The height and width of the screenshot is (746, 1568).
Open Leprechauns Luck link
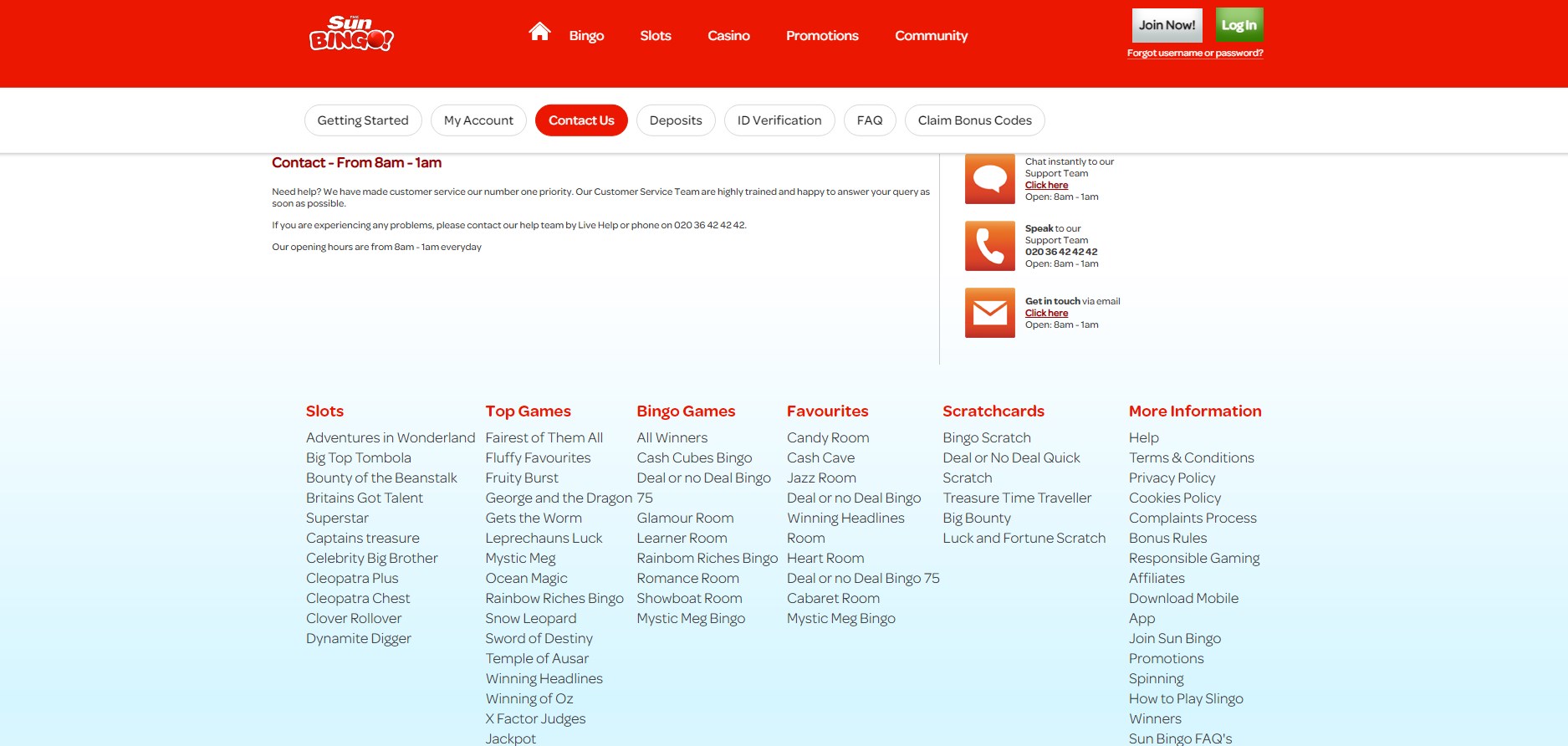pos(544,538)
